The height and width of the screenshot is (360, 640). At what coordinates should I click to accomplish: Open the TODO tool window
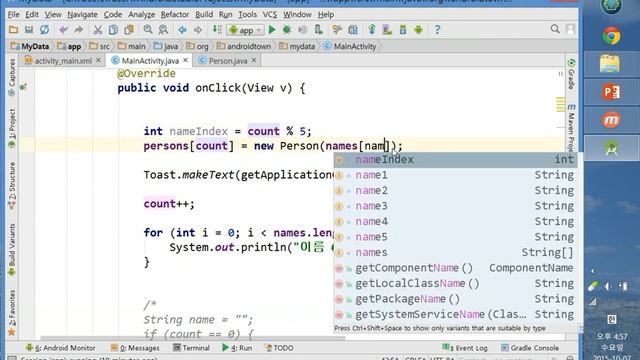279,348
